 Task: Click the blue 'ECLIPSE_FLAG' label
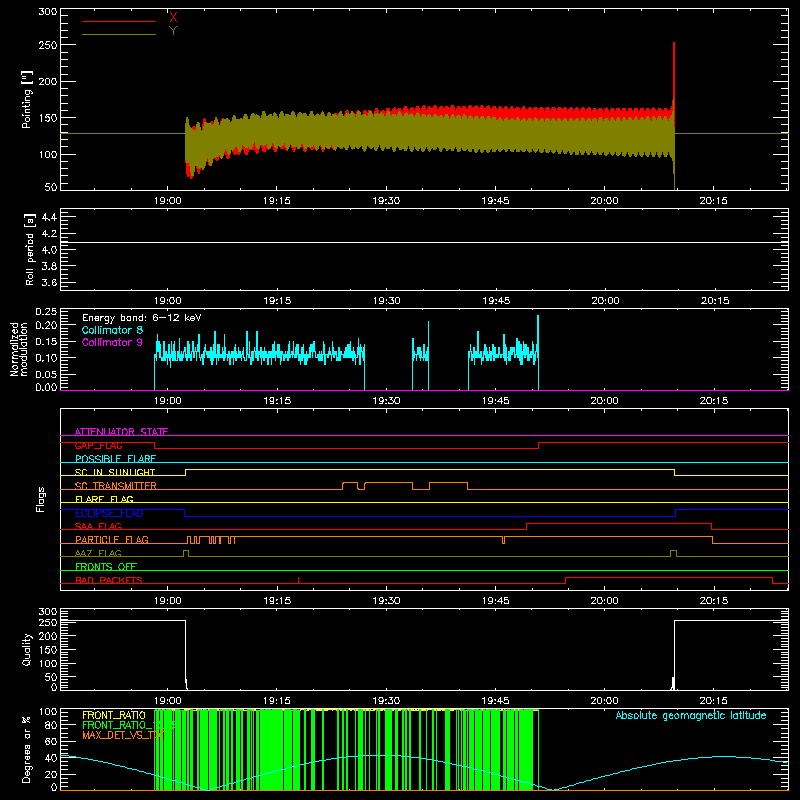109,513
